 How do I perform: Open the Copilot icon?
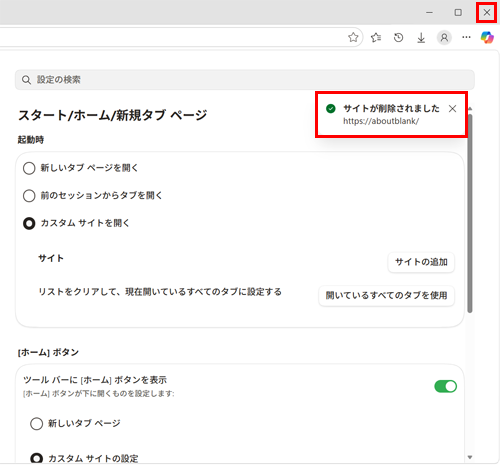[x=487, y=37]
